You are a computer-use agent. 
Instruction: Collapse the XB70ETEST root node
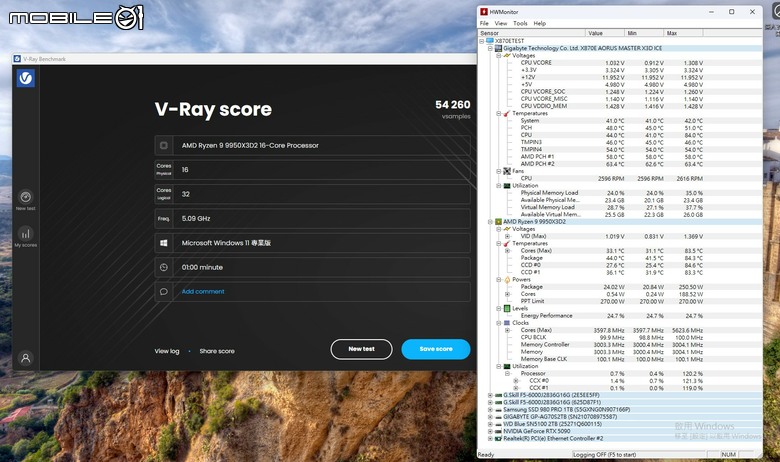(x=482, y=41)
